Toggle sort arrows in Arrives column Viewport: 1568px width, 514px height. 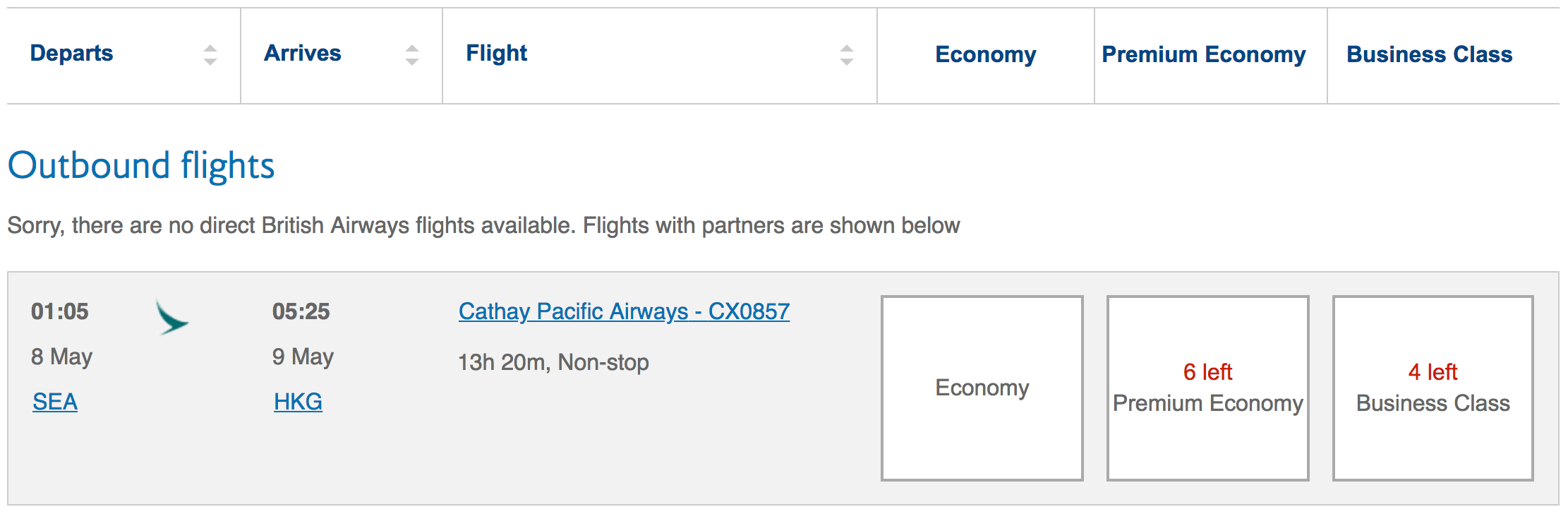coord(412,55)
